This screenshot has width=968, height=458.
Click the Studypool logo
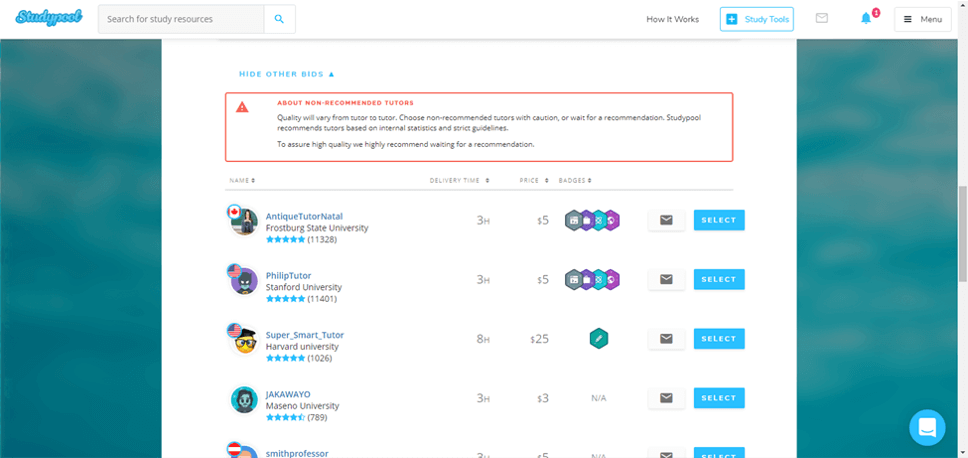pos(49,18)
